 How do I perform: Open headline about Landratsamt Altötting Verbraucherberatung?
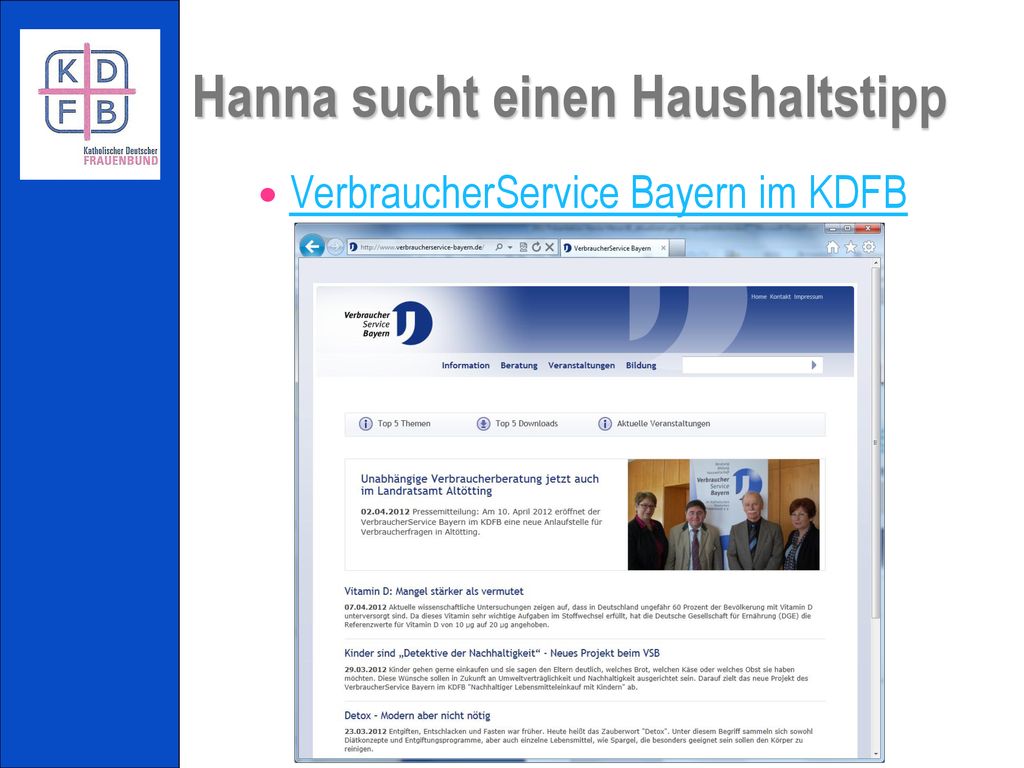479,485
